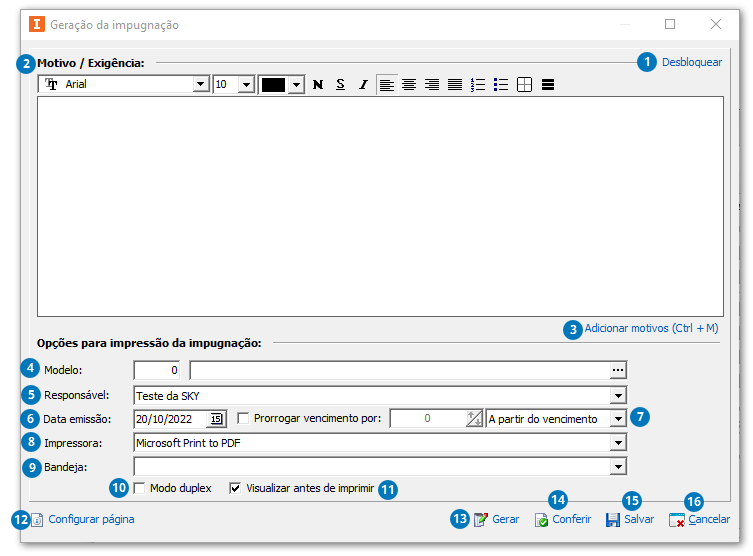The width and height of the screenshot is (753, 556).
Task: Click the Gerar button label
Action: pos(506,520)
